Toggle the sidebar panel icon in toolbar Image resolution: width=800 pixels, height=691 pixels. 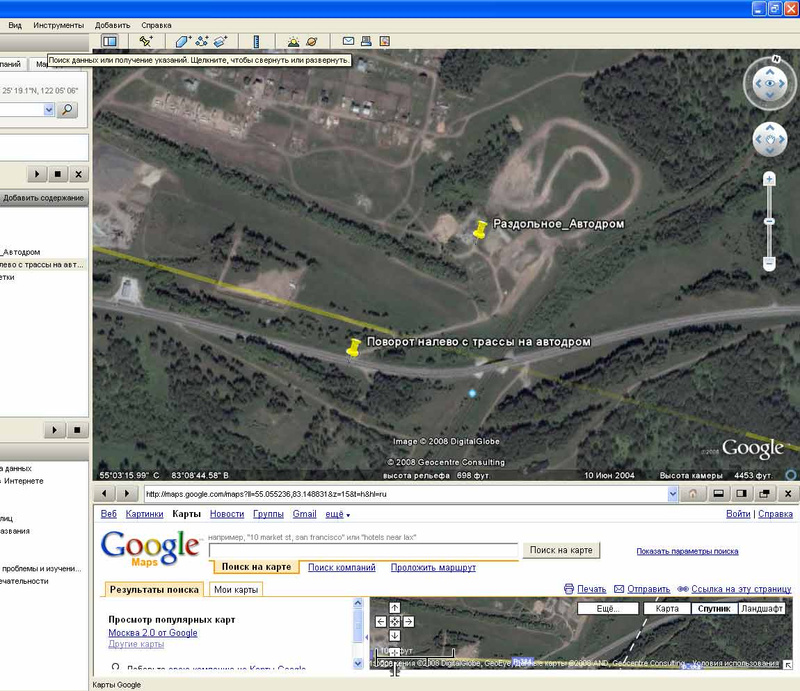(x=110, y=42)
